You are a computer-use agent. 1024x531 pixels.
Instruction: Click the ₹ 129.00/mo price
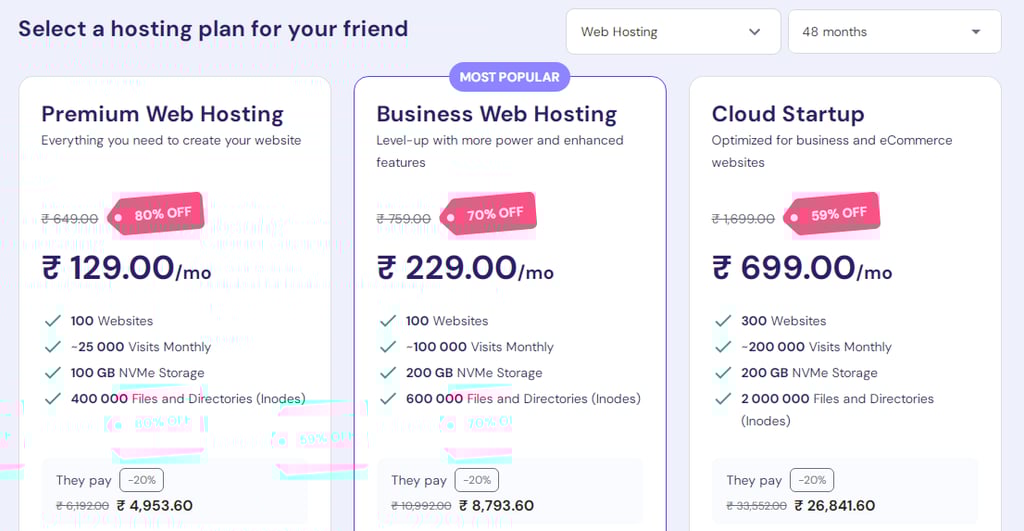coord(127,268)
